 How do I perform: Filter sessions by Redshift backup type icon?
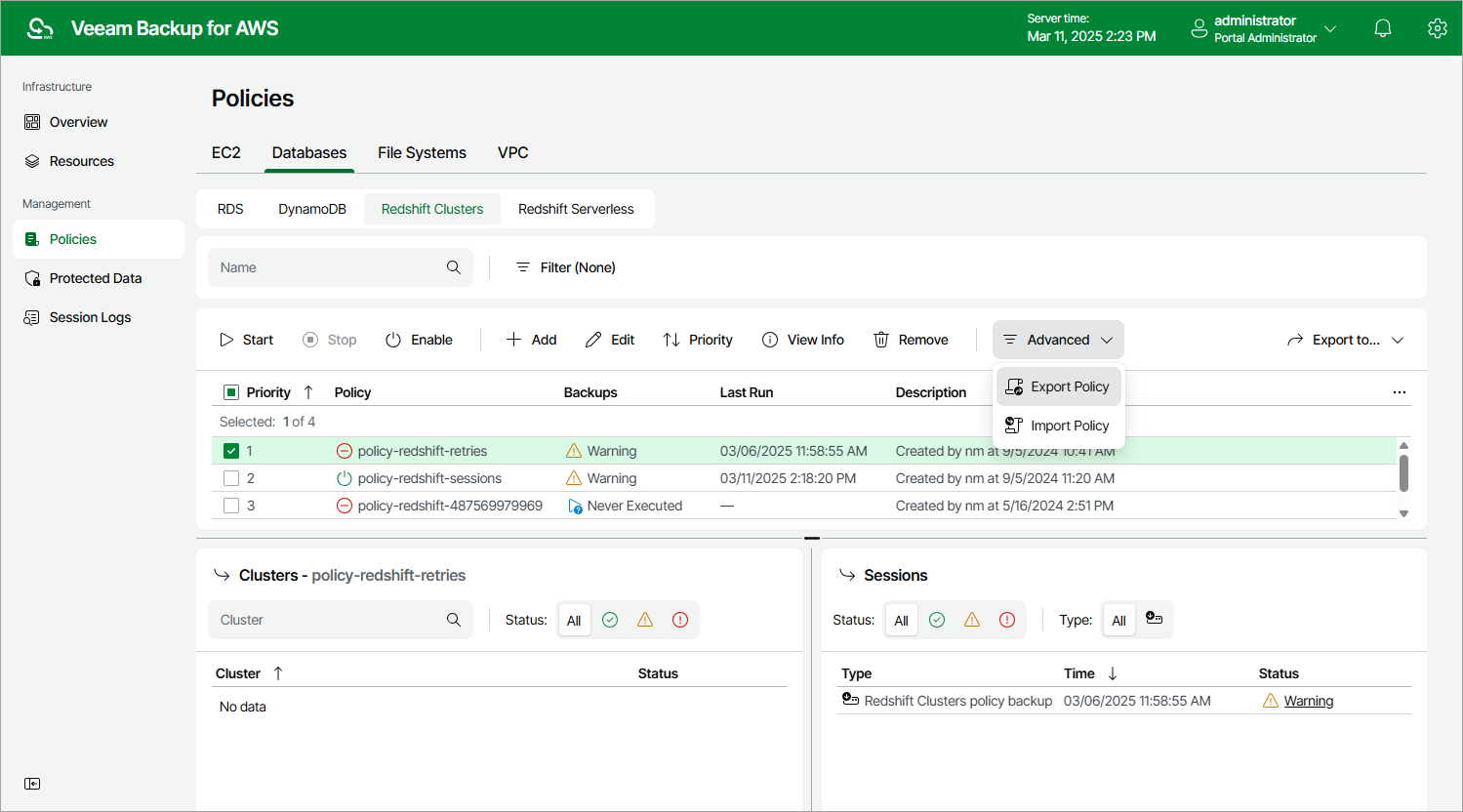coord(1154,619)
